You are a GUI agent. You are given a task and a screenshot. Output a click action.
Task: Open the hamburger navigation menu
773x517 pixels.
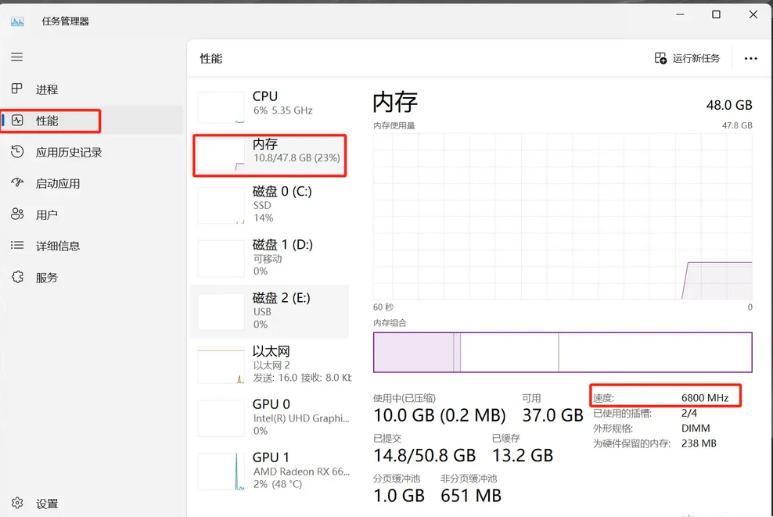click(17, 57)
